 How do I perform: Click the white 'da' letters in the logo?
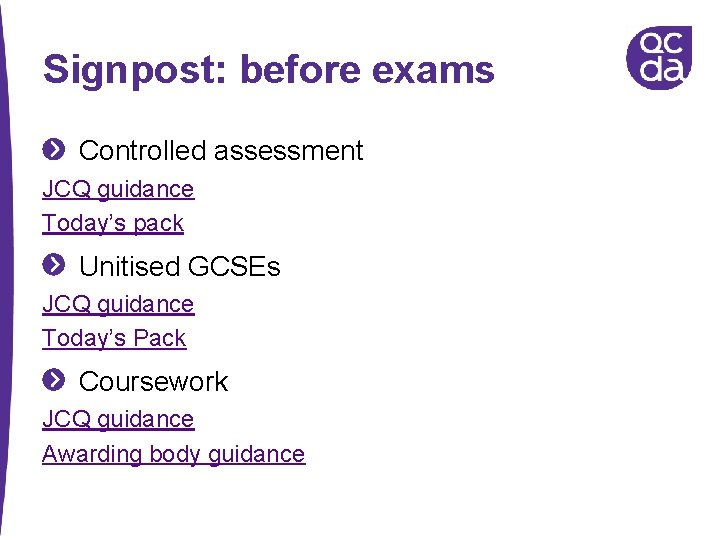click(x=663, y=69)
